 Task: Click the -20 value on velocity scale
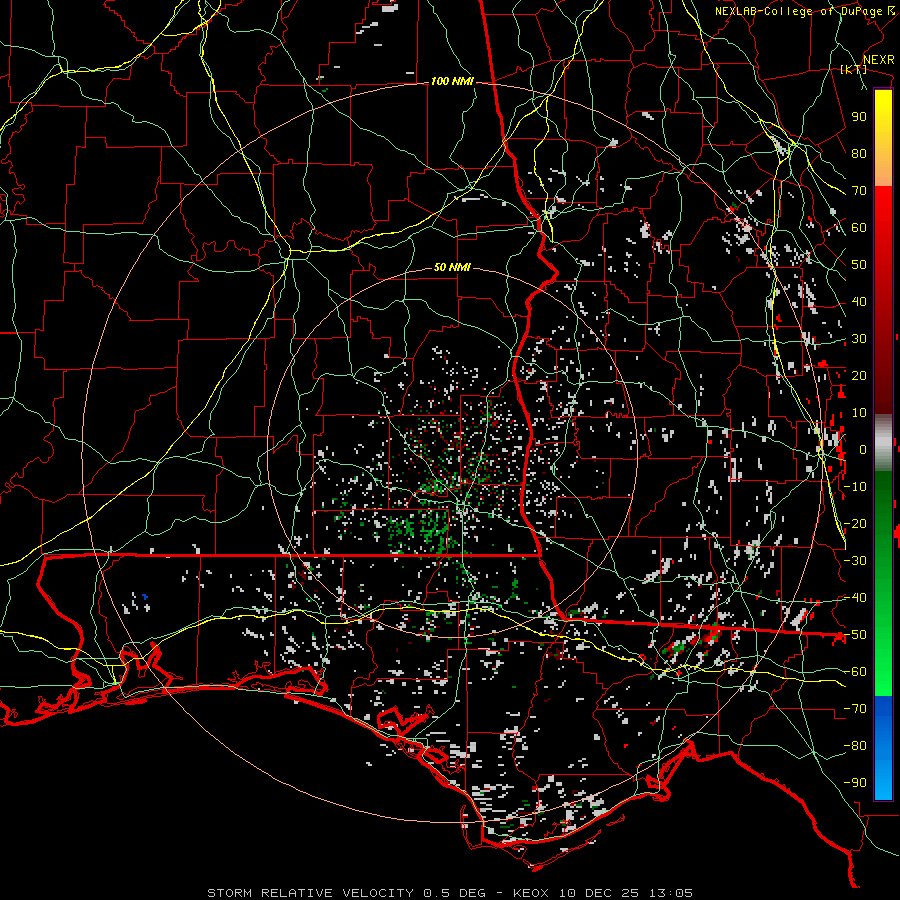(x=855, y=523)
